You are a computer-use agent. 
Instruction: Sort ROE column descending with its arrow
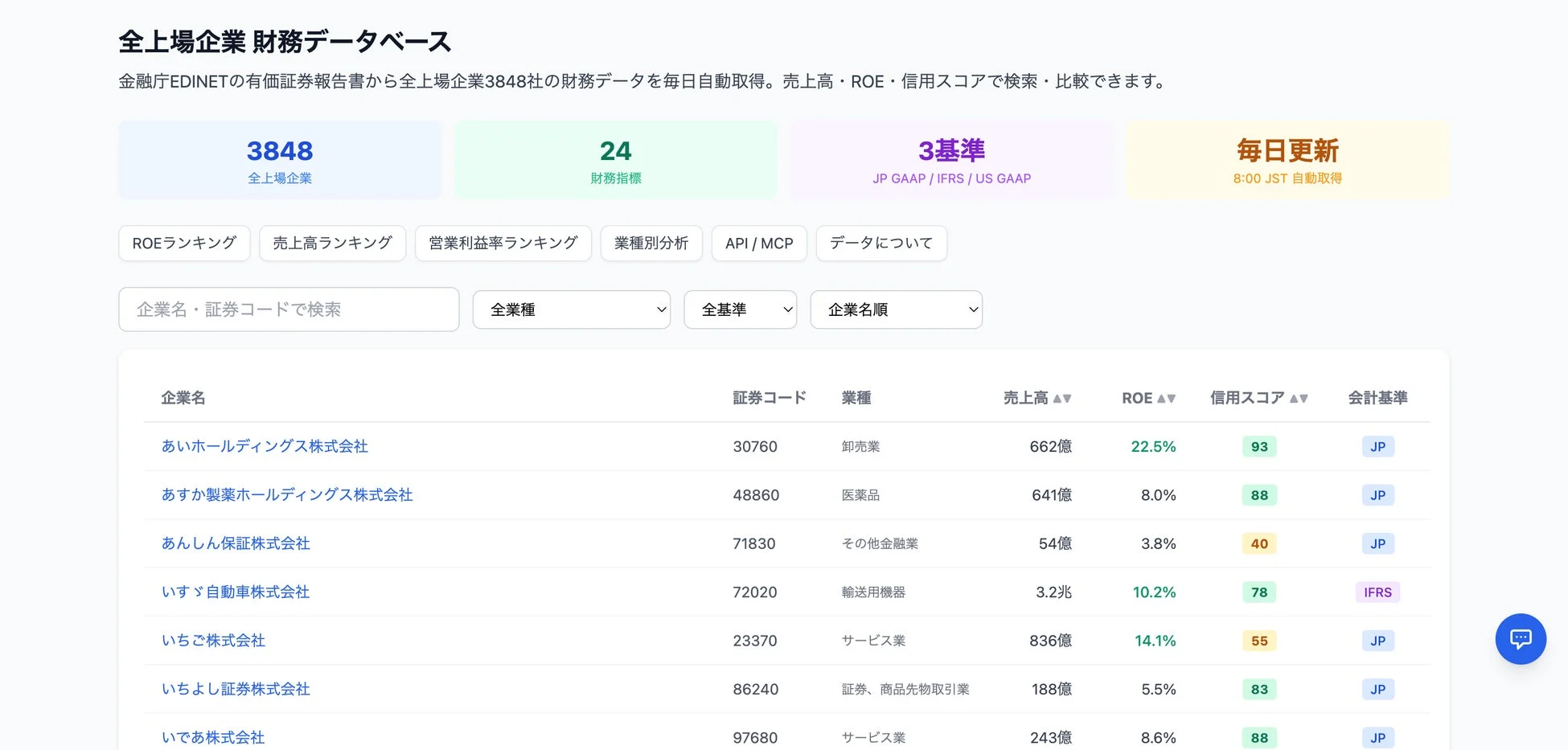coord(1172,399)
